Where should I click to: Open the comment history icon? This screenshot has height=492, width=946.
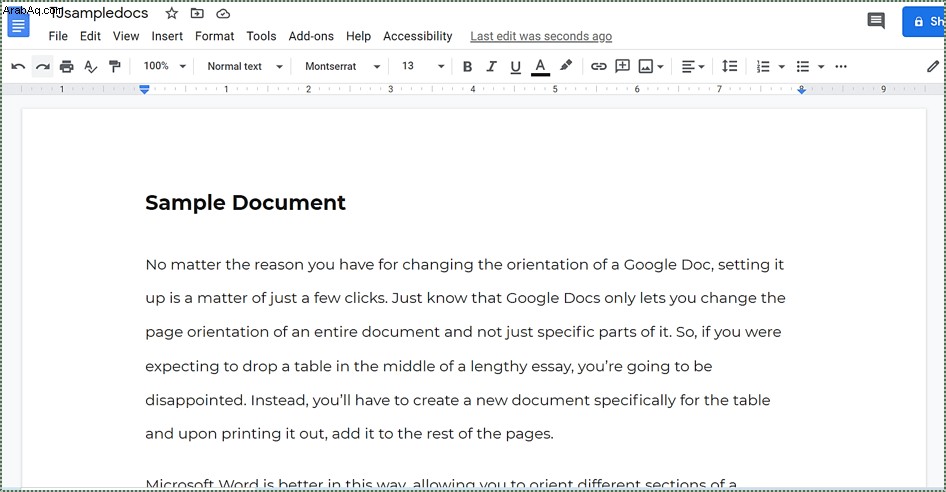(x=876, y=21)
